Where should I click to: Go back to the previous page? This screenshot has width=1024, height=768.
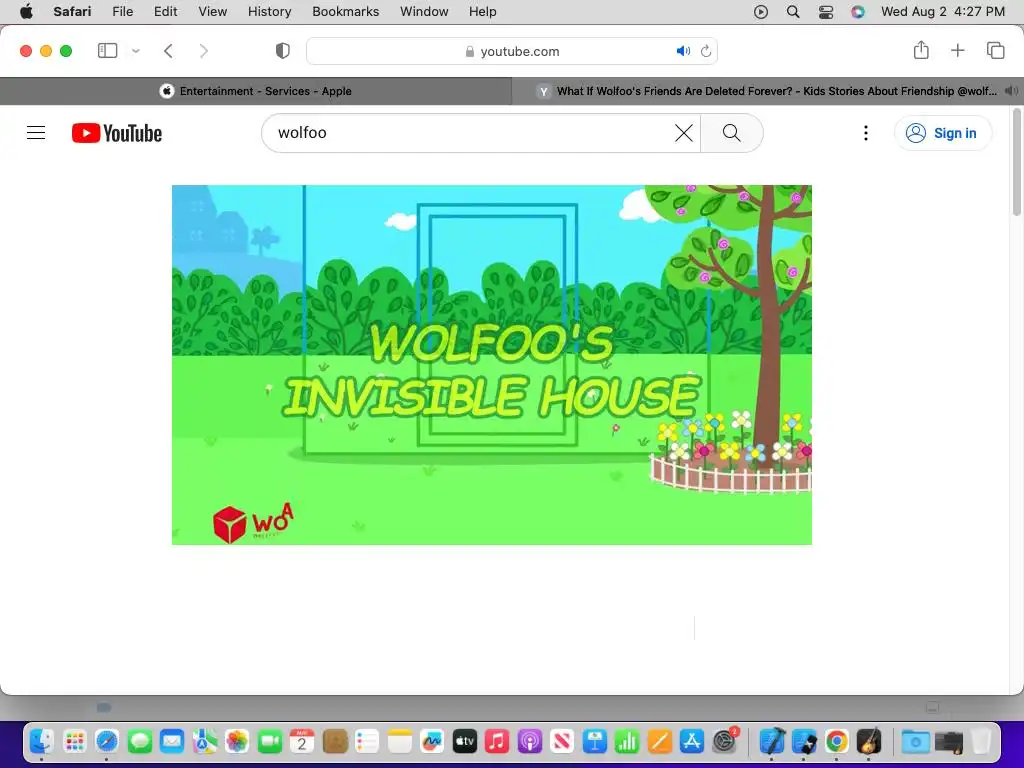pos(168,51)
